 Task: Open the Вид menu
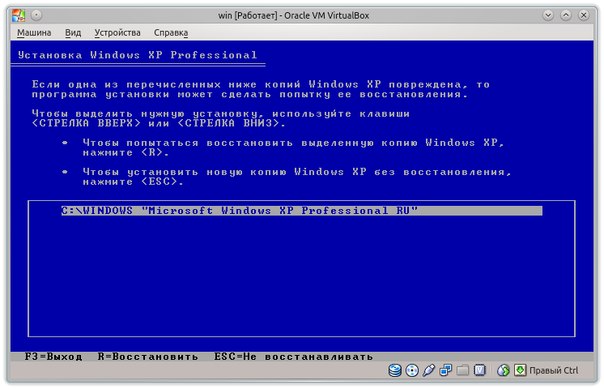(x=73, y=33)
